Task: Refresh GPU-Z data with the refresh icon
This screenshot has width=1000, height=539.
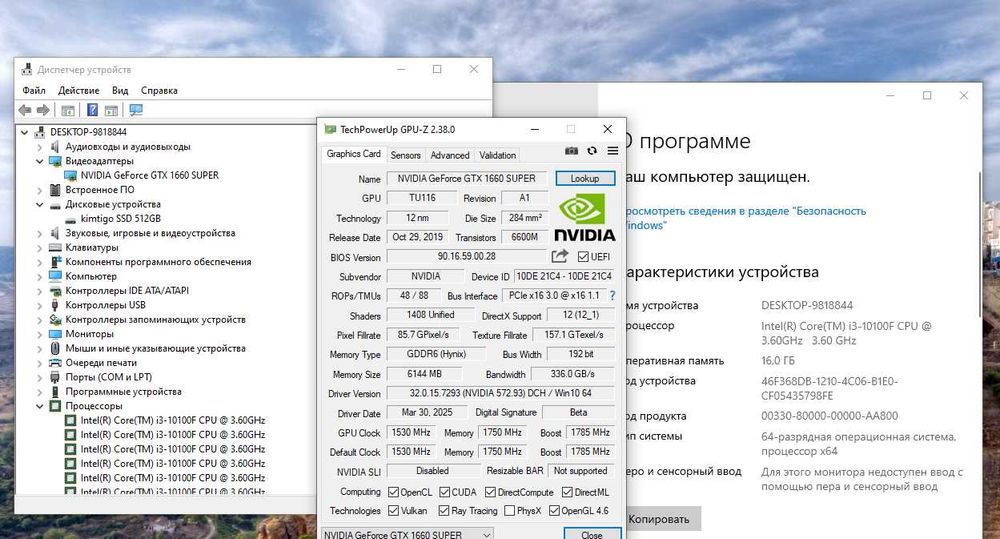Action: 592,151
